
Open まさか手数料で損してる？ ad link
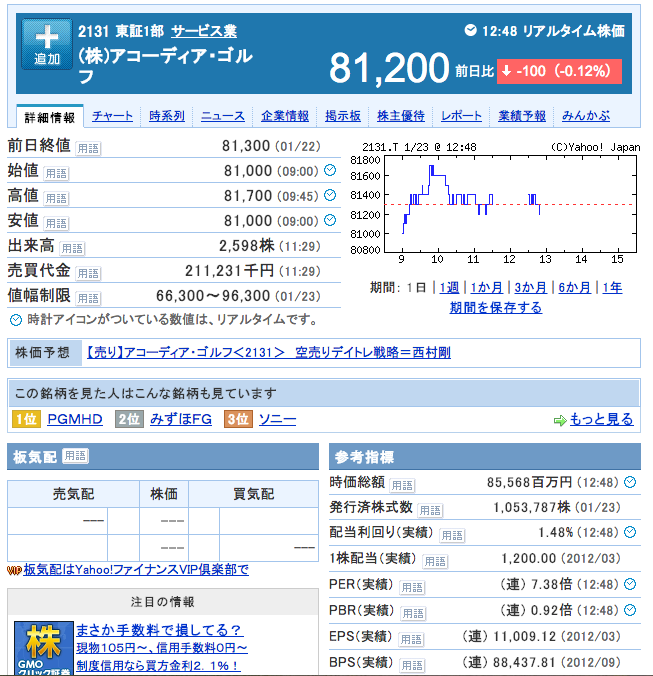tap(159, 630)
